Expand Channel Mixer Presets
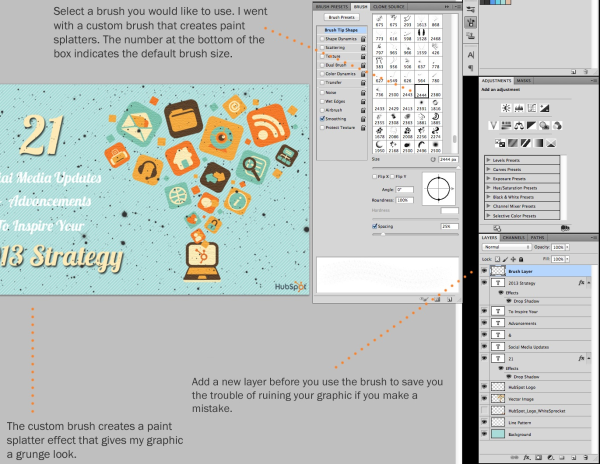The width and height of the screenshot is (600, 464). (489, 206)
